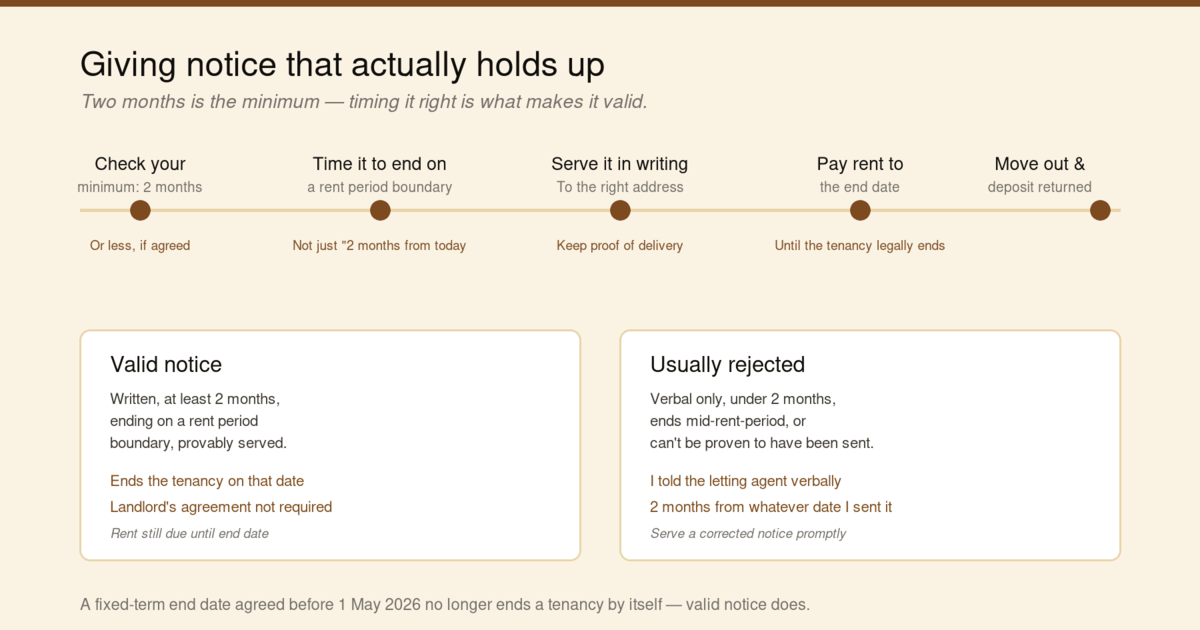Click 'Ends the tenancy on that date'
This screenshot has height=630, width=1200.
[207, 481]
